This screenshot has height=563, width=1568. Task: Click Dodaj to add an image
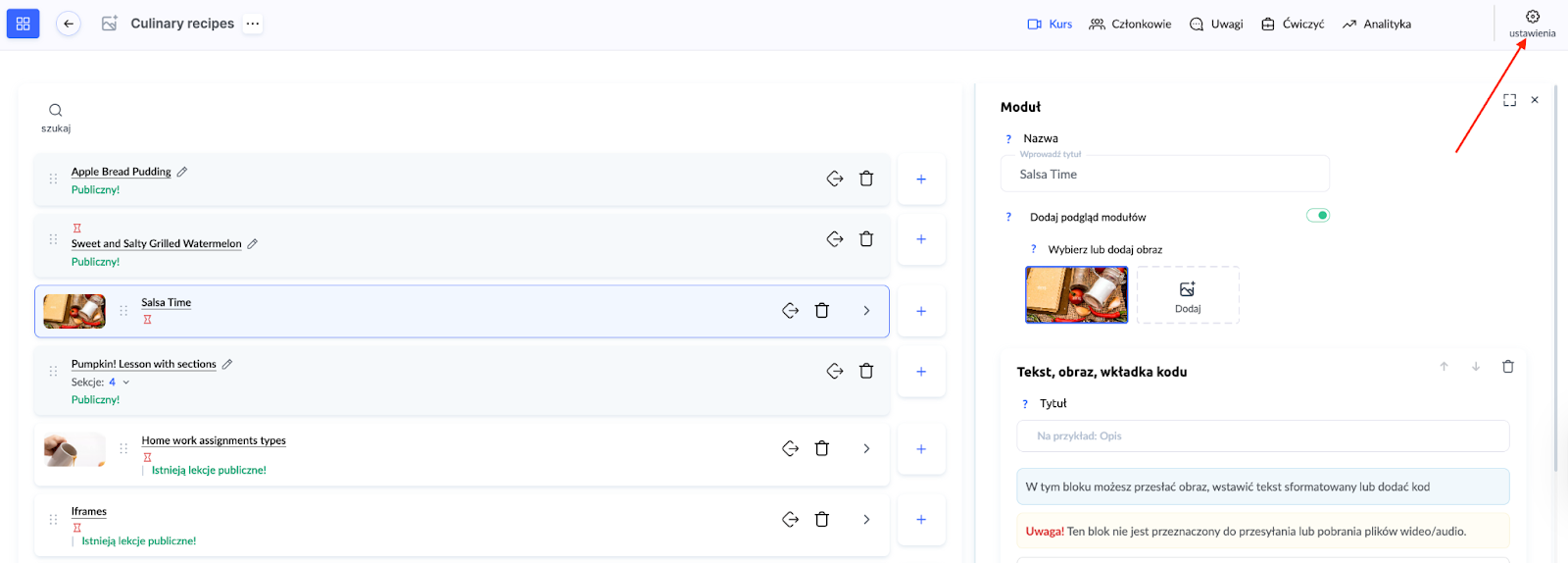pyautogui.click(x=1188, y=295)
